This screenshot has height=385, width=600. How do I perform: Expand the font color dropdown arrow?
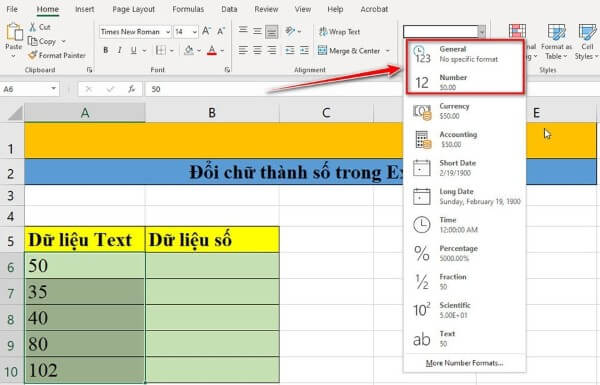pyautogui.click(x=222, y=51)
